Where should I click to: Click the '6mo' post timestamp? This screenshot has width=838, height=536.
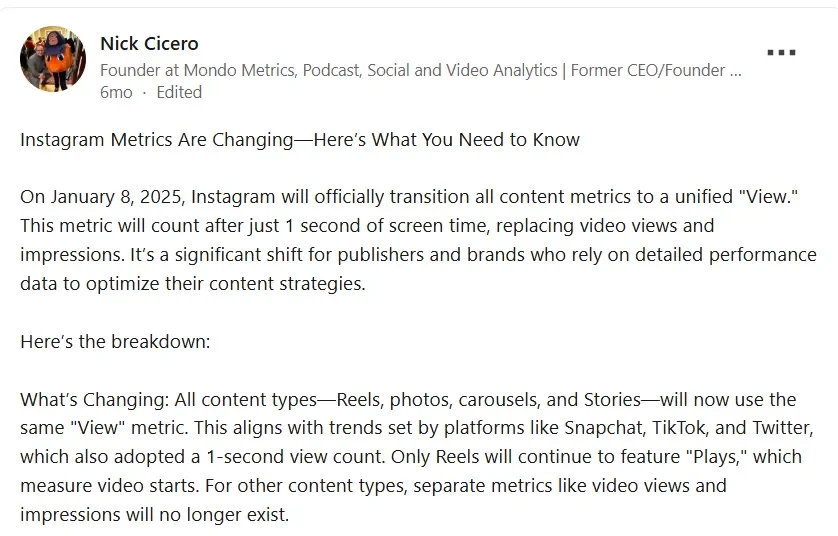tap(114, 92)
